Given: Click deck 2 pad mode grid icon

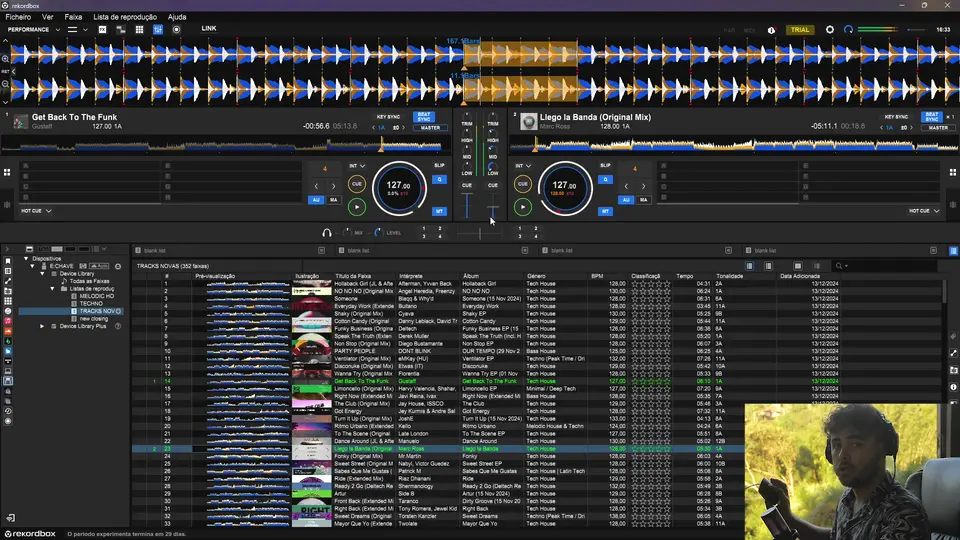Looking at the screenshot, I should pos(953,173).
